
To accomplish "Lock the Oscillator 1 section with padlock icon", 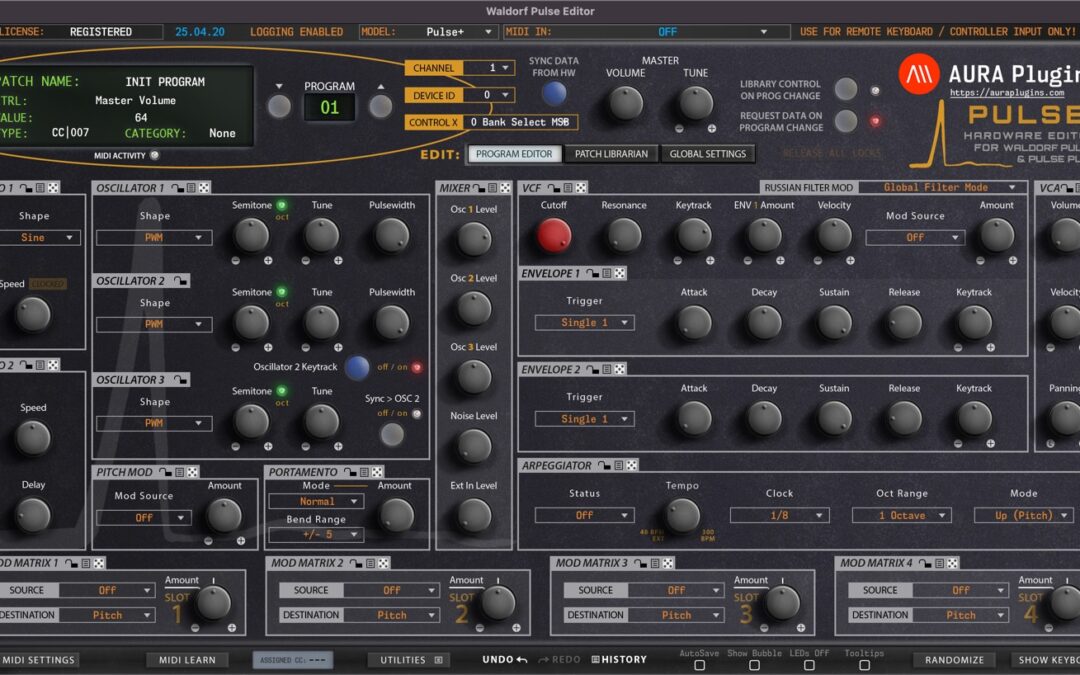I will [x=177, y=188].
